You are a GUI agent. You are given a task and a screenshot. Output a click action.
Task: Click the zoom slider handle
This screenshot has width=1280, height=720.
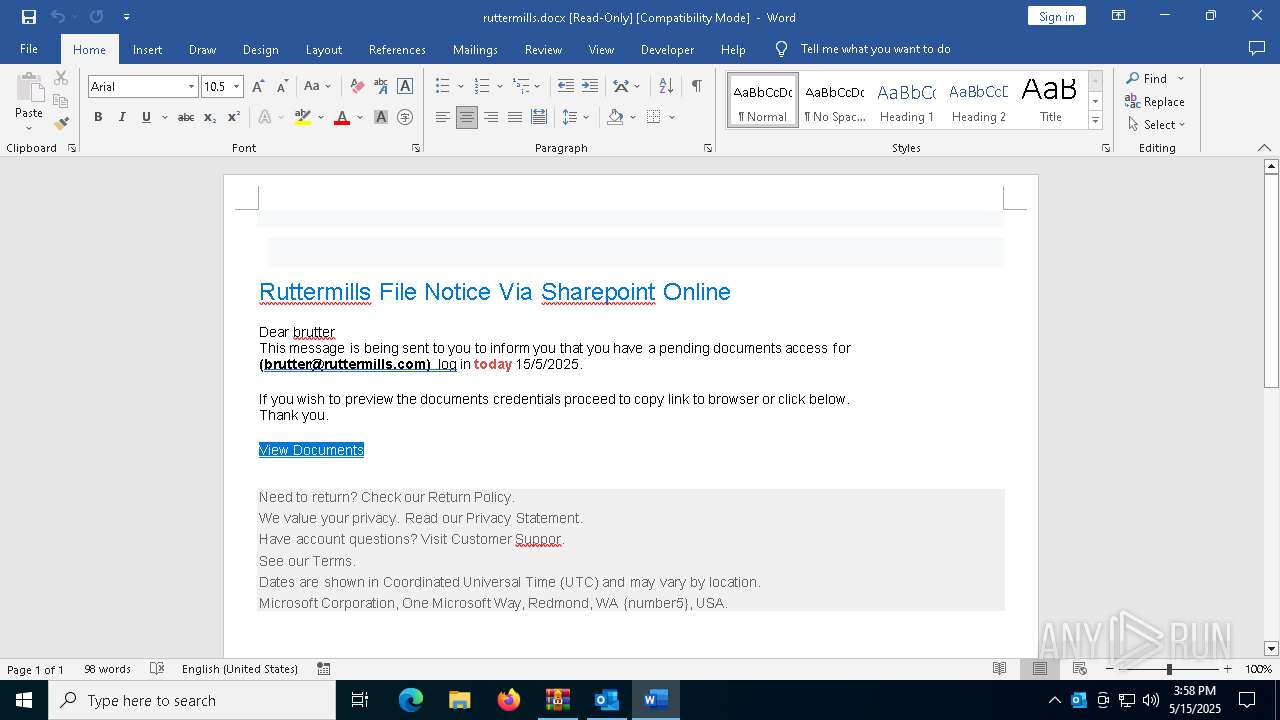click(1169, 669)
